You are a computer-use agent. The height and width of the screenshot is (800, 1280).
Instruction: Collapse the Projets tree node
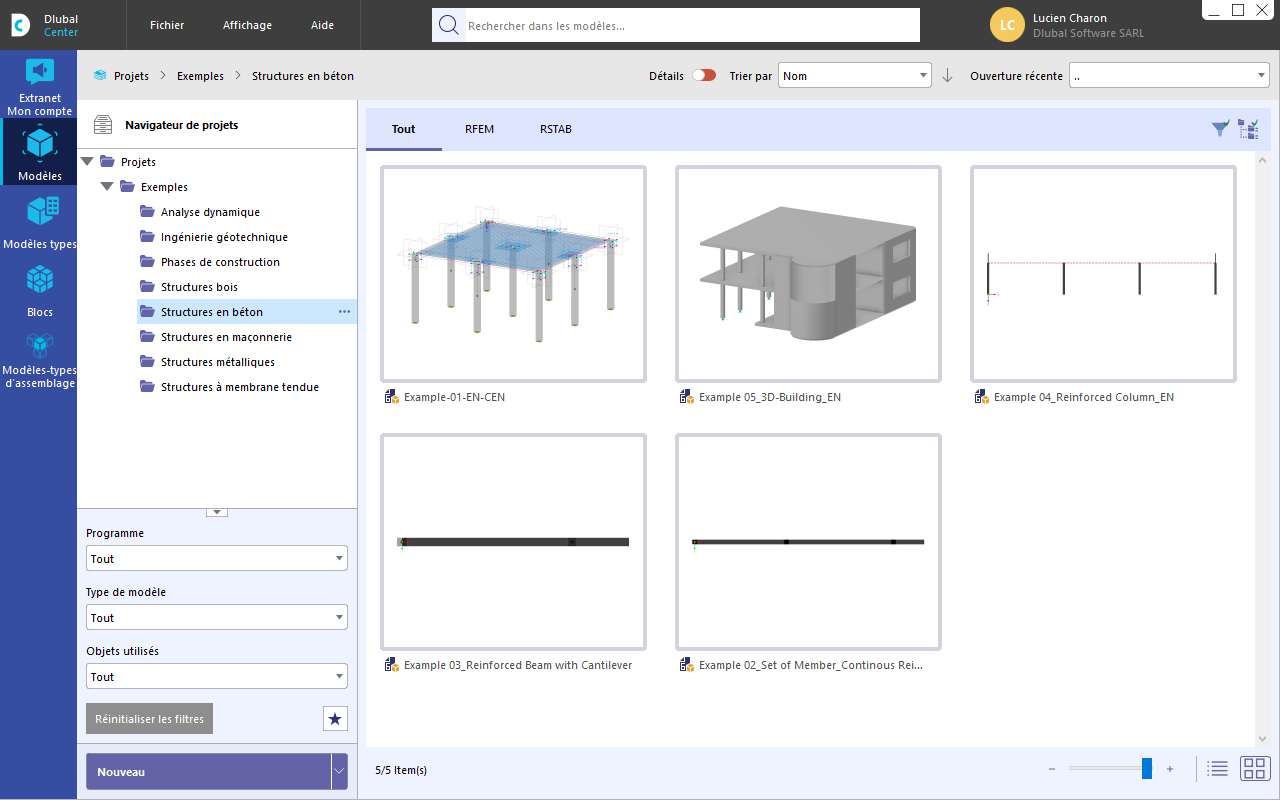(x=87, y=161)
